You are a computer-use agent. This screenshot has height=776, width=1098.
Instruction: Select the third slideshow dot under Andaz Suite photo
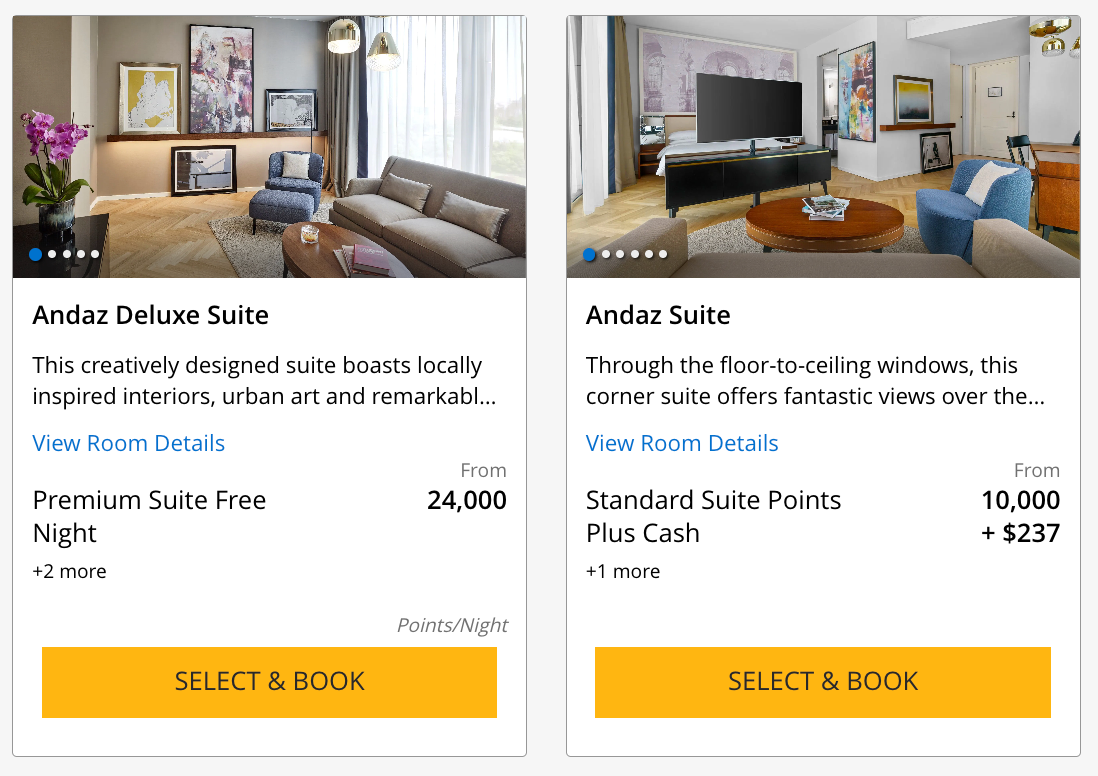[x=620, y=254]
